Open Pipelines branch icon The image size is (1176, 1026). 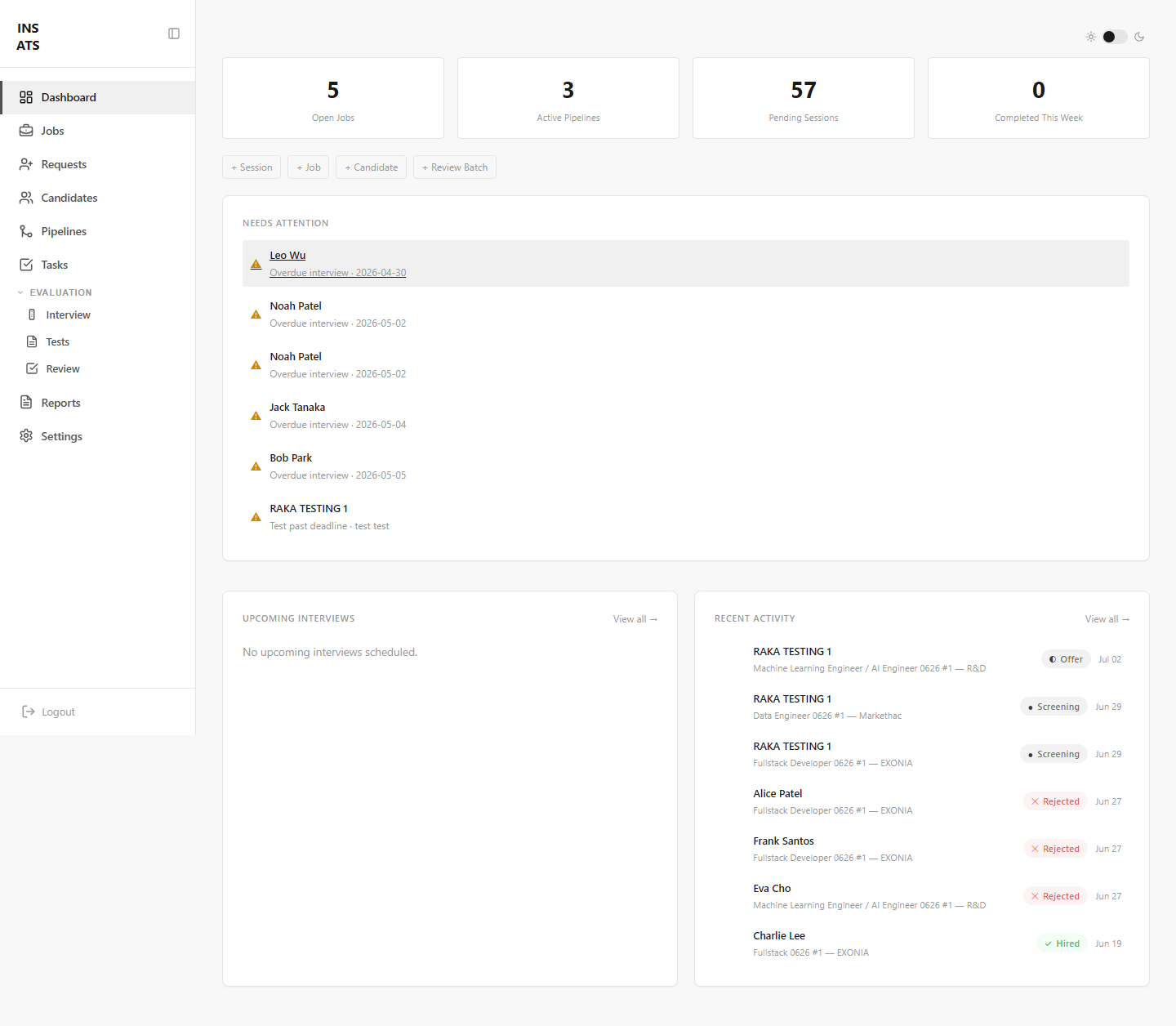point(26,231)
